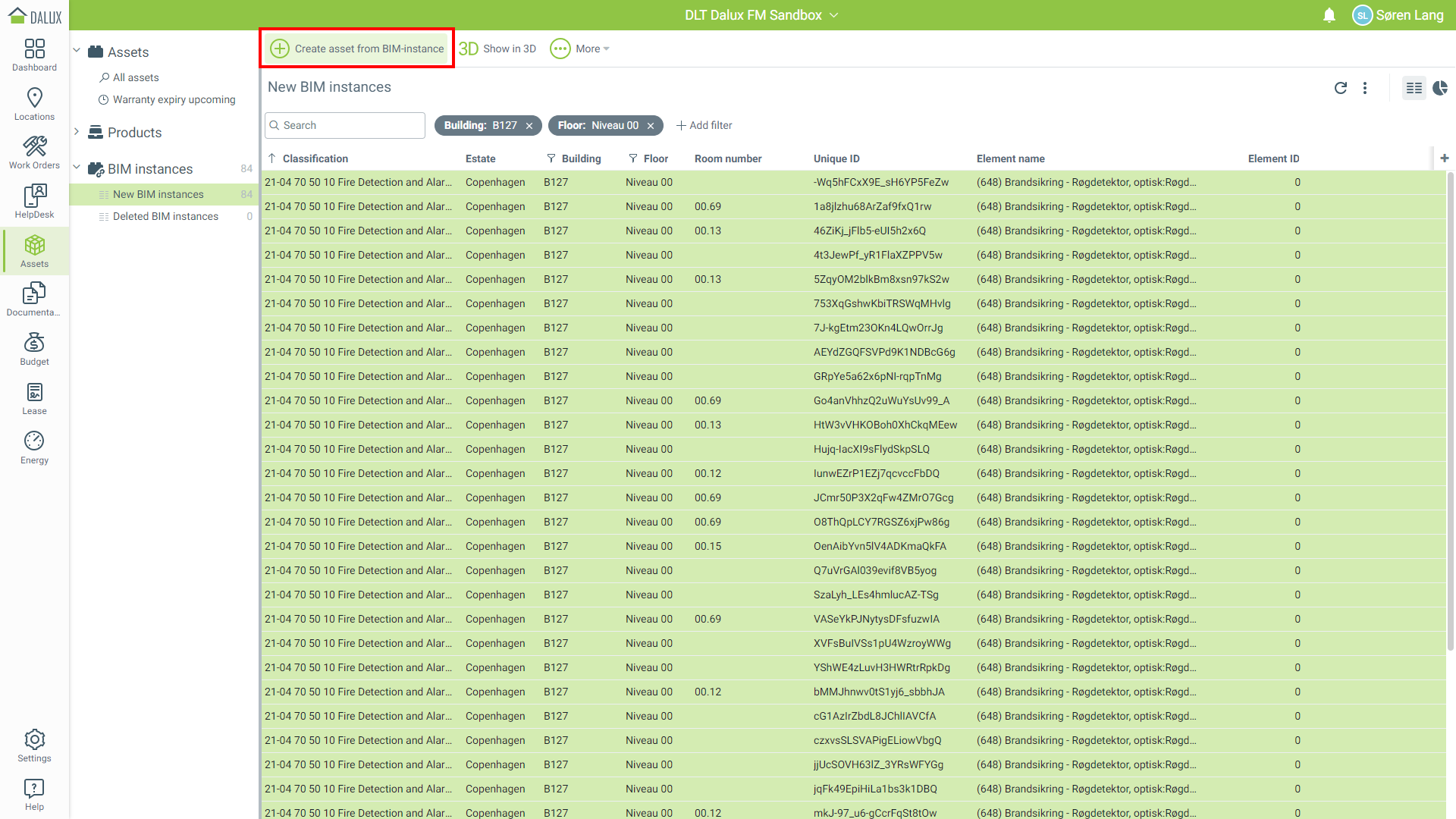
Task: Switch to chart view icon
Action: click(1440, 88)
